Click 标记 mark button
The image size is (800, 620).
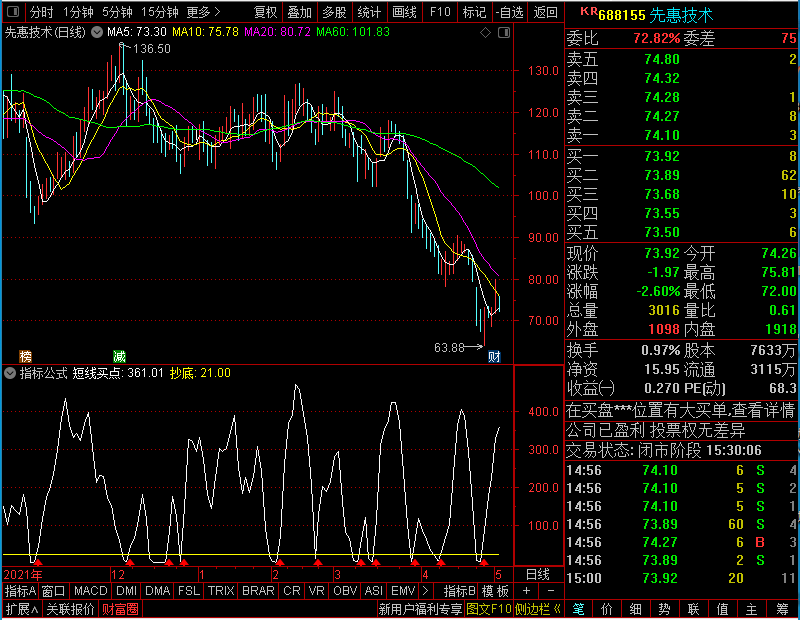[474, 12]
